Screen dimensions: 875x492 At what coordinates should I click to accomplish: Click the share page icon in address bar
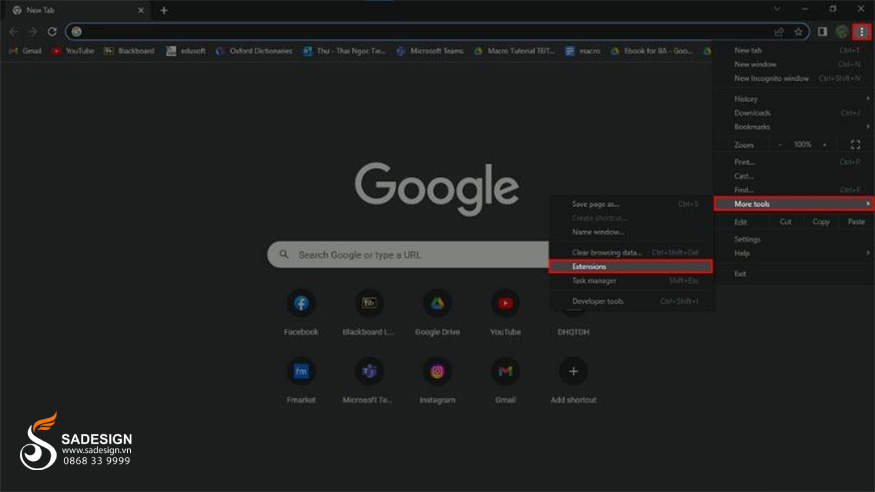click(x=778, y=32)
